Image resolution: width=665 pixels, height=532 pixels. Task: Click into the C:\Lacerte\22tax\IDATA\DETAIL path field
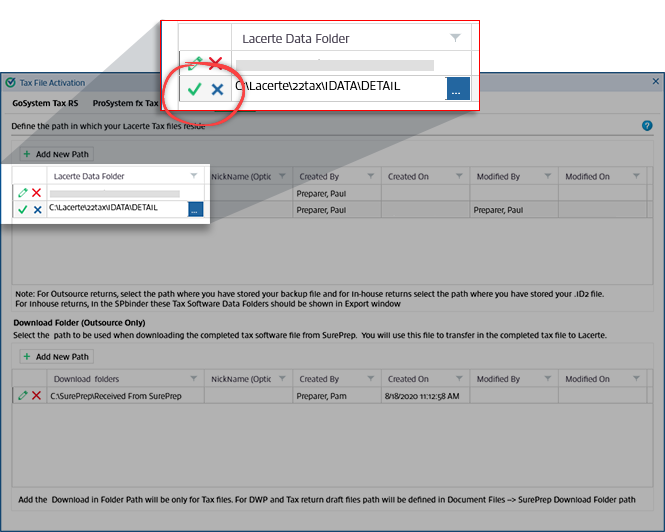pyautogui.click(x=117, y=209)
